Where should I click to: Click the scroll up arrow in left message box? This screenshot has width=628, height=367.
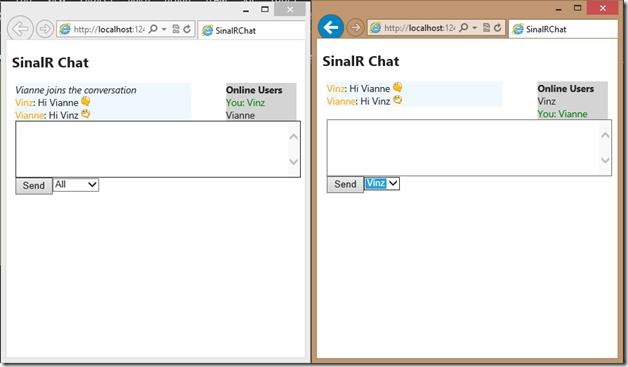pos(294,137)
